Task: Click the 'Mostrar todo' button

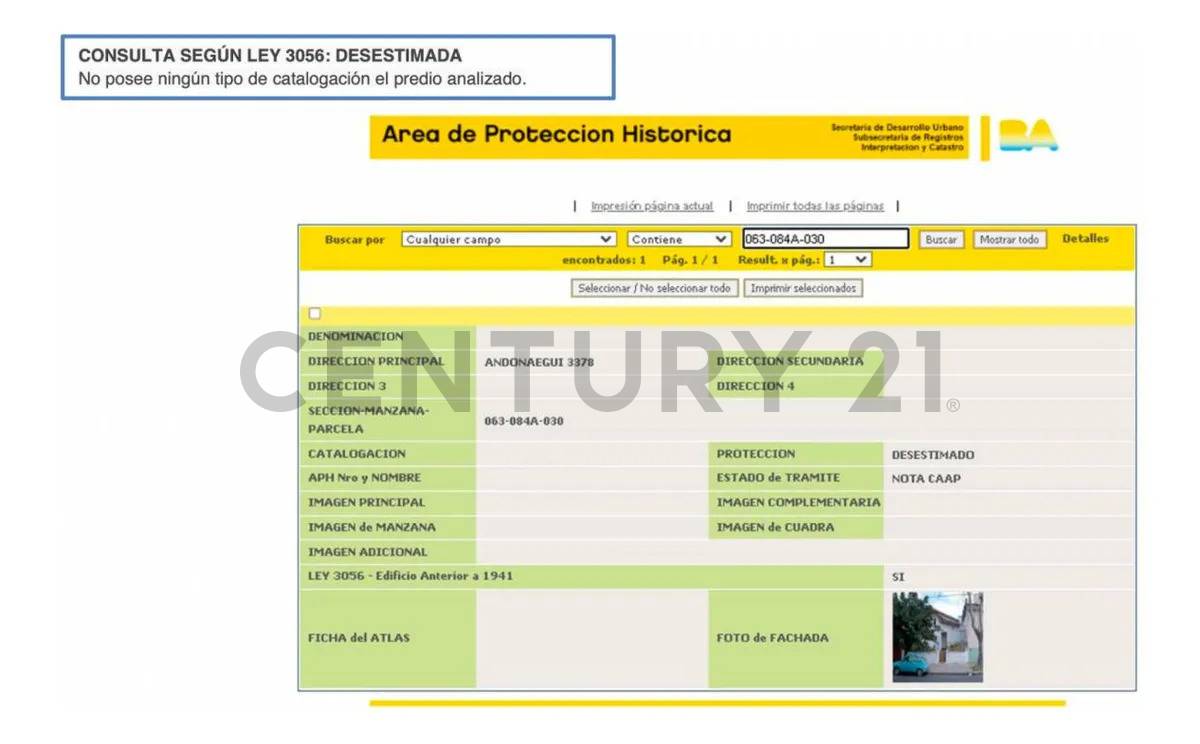Action: 1010,240
